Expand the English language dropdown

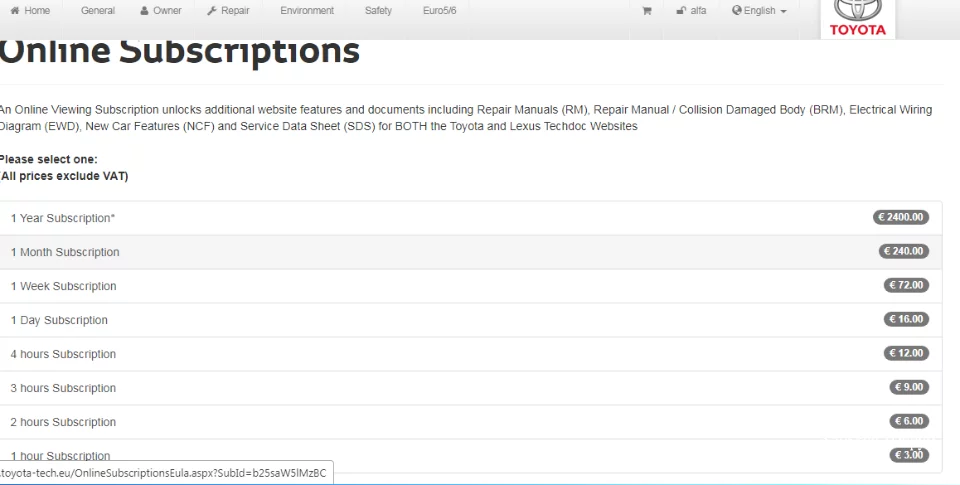click(x=759, y=10)
